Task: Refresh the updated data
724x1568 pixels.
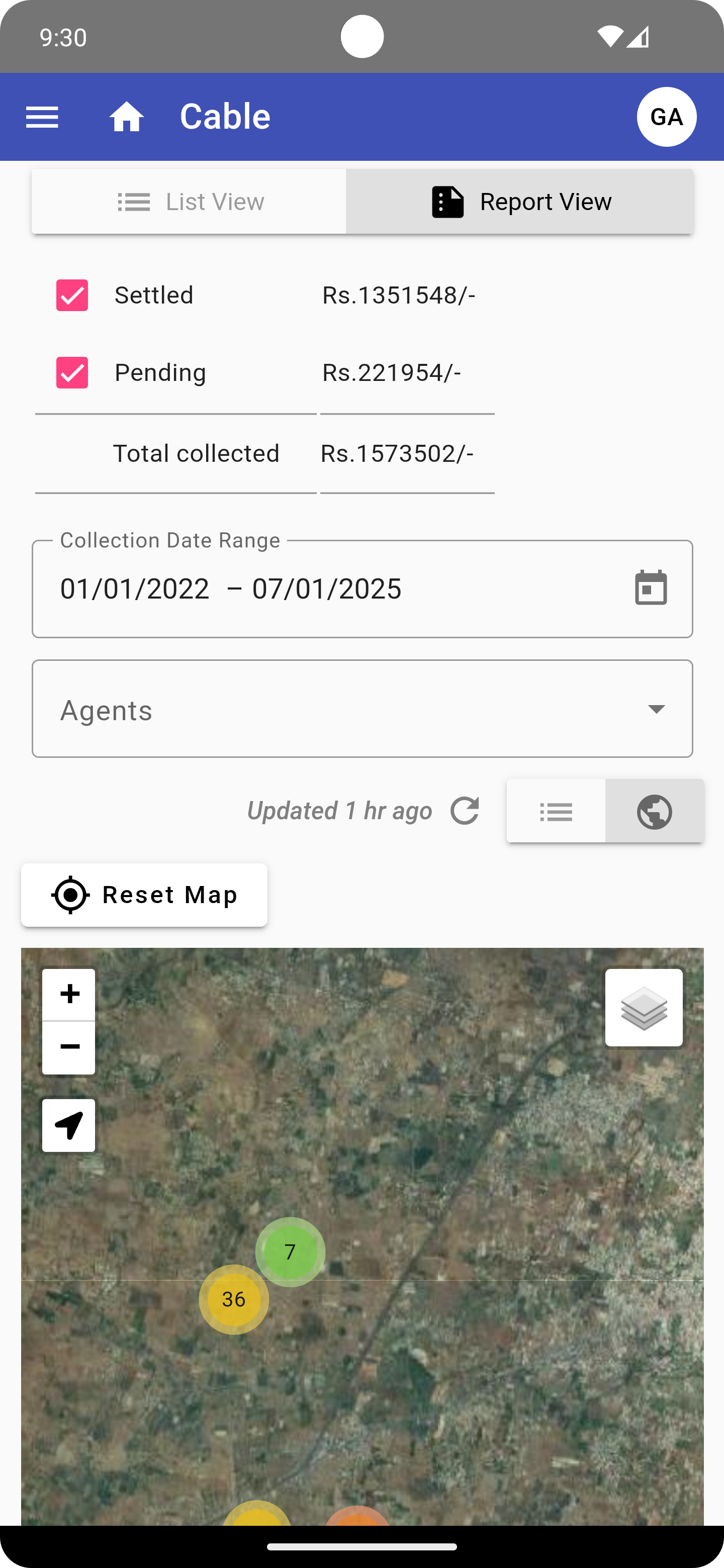Action: 465,811
